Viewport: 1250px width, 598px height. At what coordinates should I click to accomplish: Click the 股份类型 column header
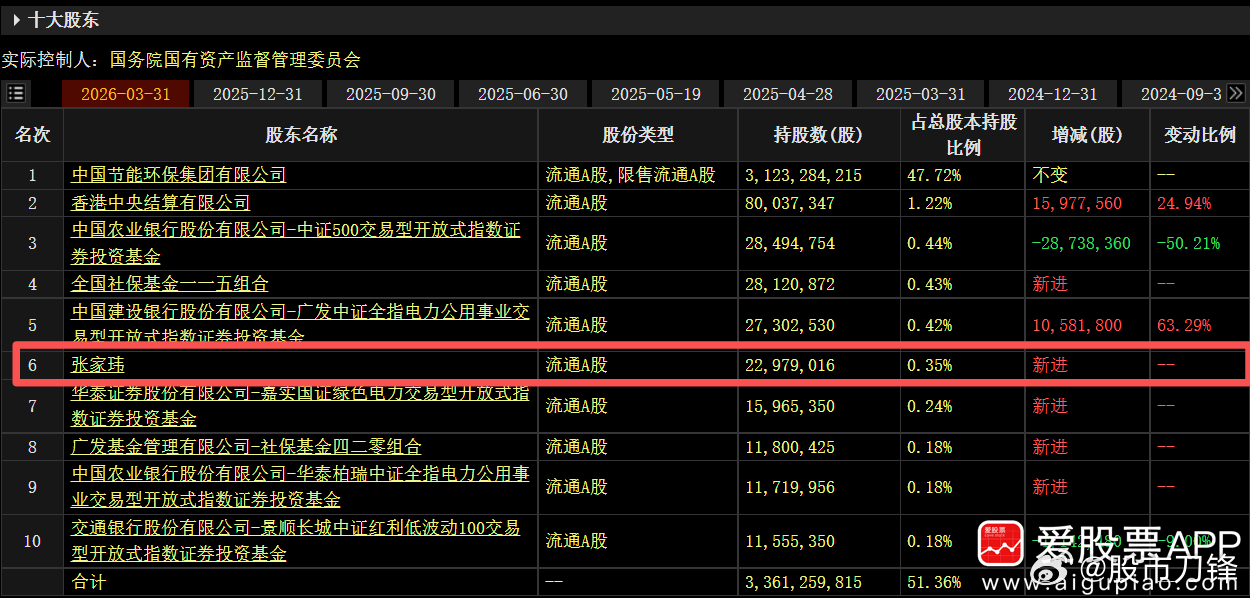pyautogui.click(x=638, y=135)
